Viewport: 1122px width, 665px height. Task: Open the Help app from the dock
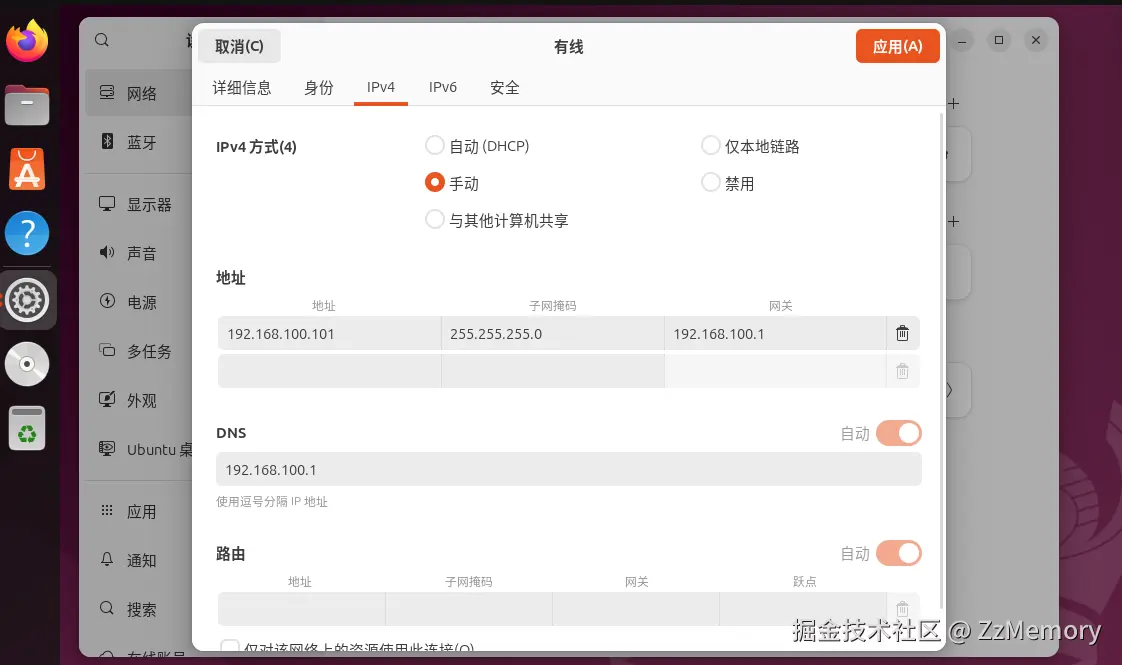[x=27, y=232]
